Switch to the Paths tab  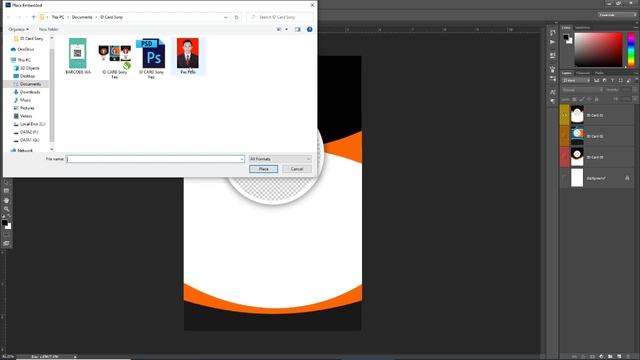(x=599, y=73)
